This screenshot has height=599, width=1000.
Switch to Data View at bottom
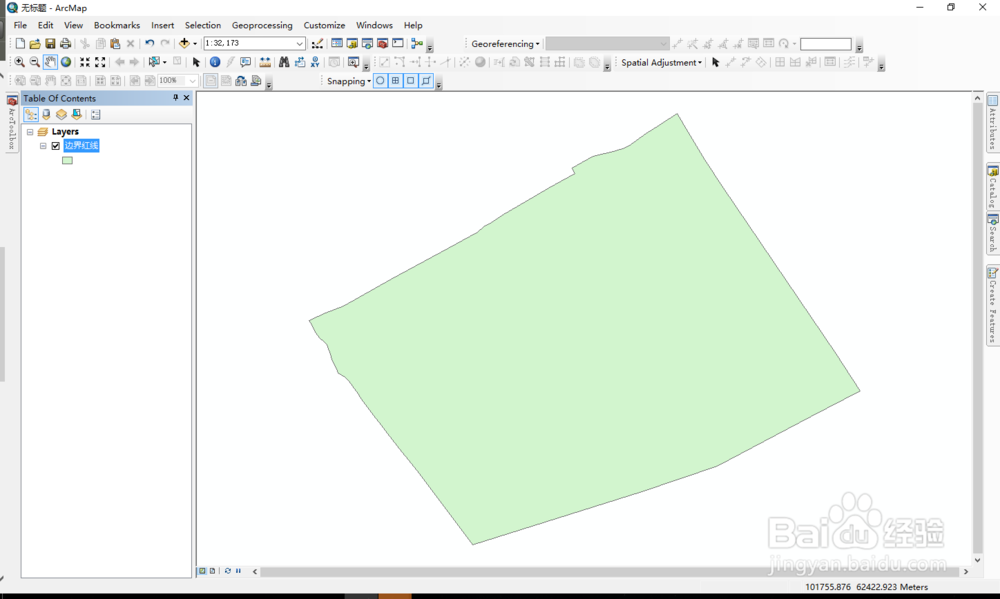pyautogui.click(x=202, y=571)
